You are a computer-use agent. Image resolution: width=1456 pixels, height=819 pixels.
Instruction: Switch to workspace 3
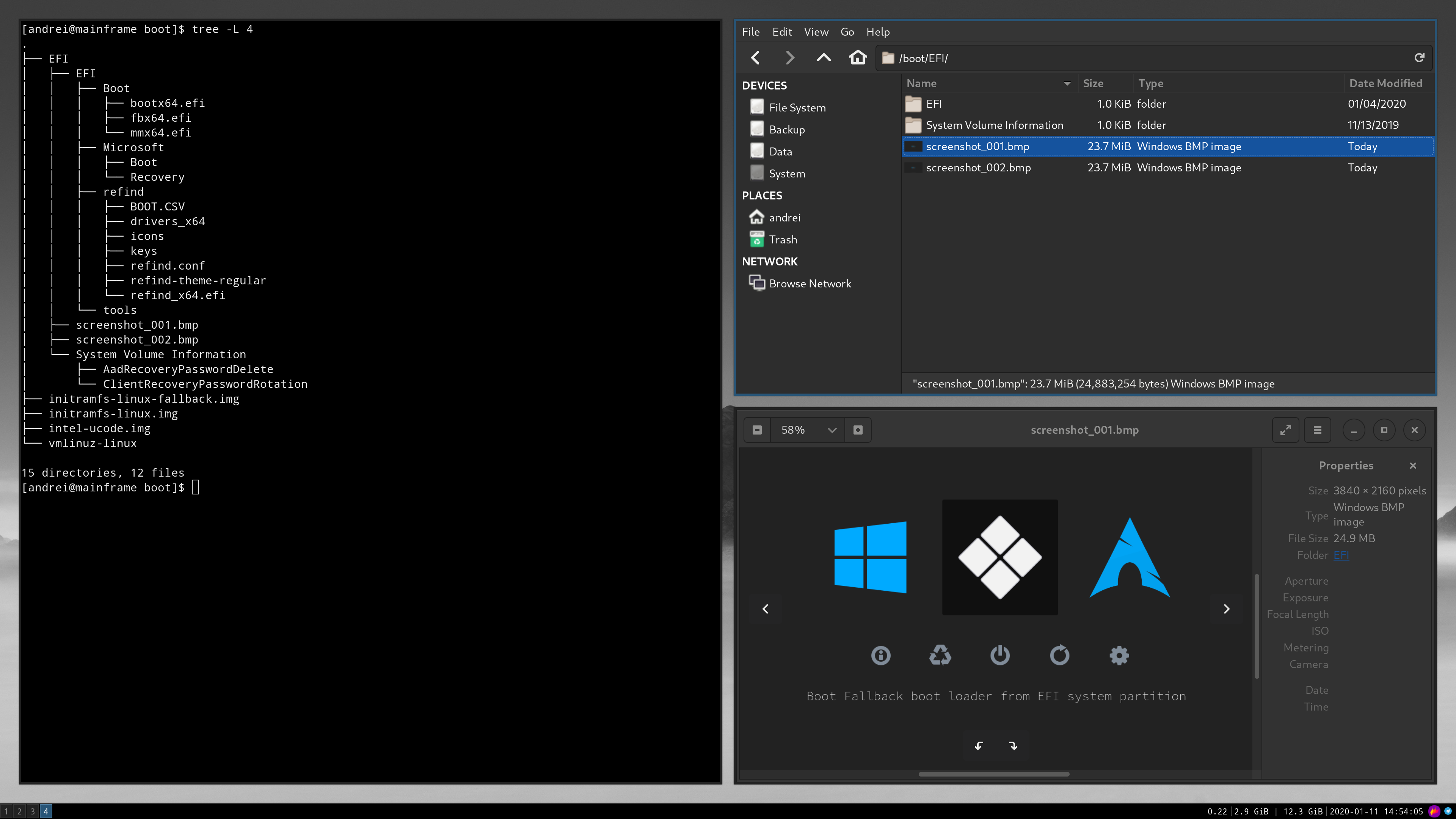33,812
